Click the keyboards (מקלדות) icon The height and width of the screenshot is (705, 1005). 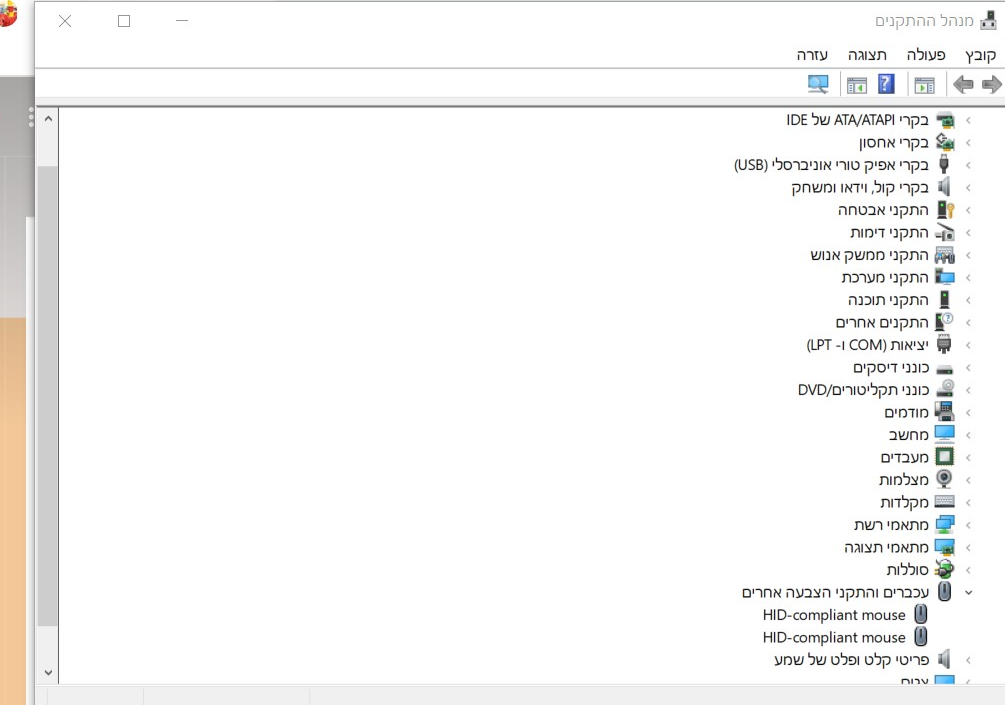coord(945,502)
